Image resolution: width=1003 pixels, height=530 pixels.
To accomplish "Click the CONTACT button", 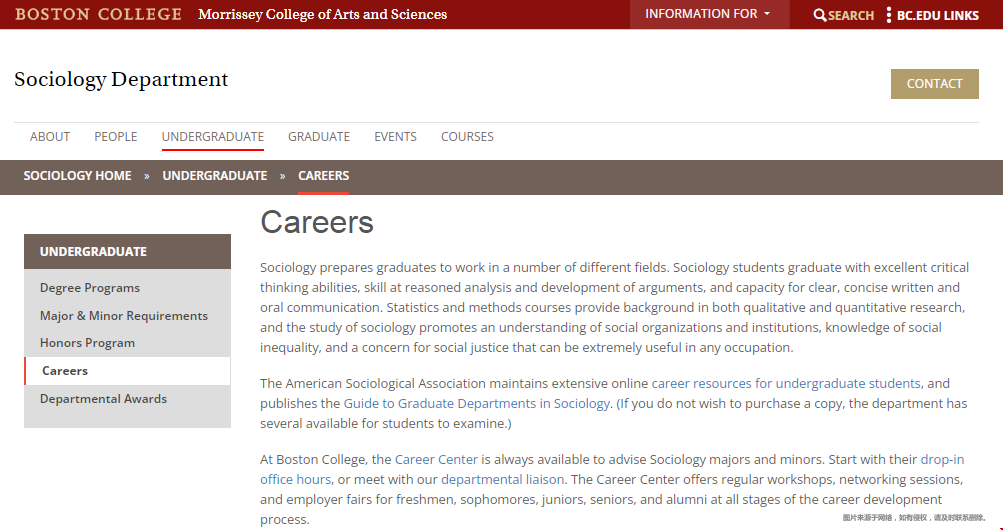I will (935, 84).
